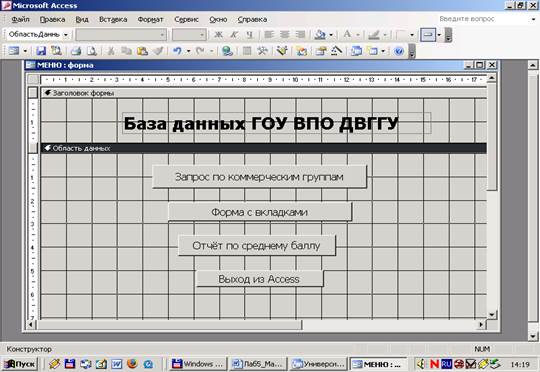Toggle the Toolbox (hammer and wrench) icon
The height and width of the screenshot is (372, 540).
pos(262,51)
